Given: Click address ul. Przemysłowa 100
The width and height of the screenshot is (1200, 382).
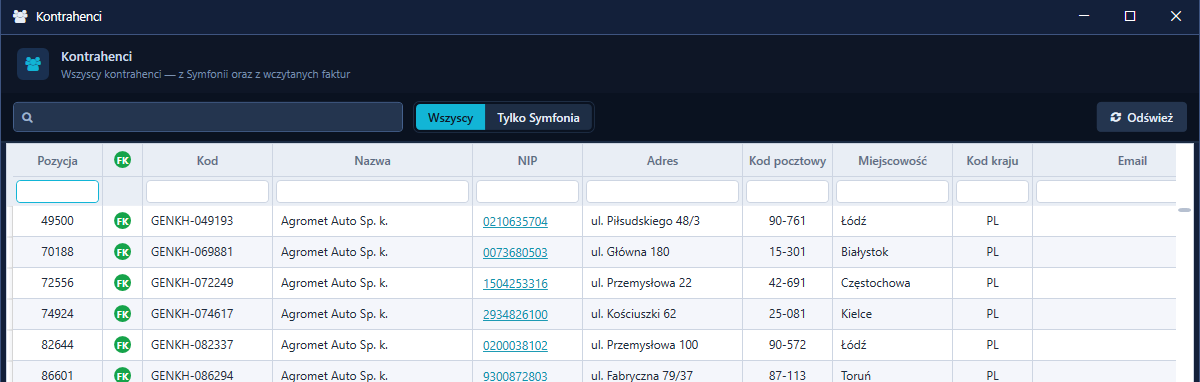Looking at the screenshot, I should pos(645,345).
